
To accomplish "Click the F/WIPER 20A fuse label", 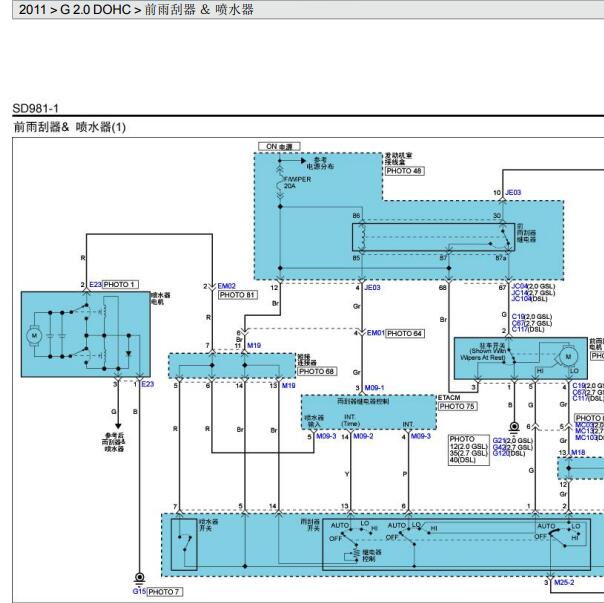I will (297, 183).
